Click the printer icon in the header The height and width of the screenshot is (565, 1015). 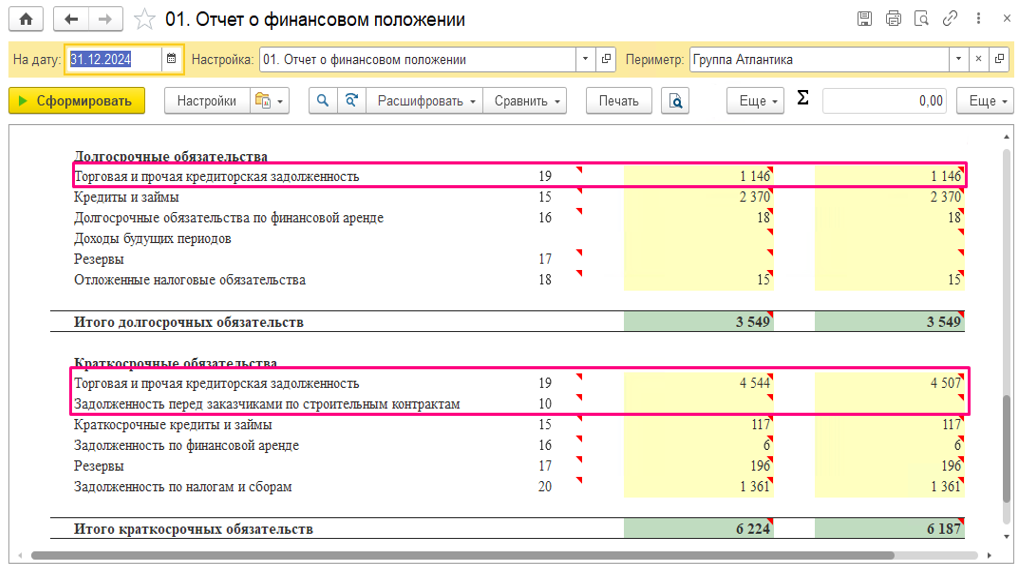tap(893, 19)
